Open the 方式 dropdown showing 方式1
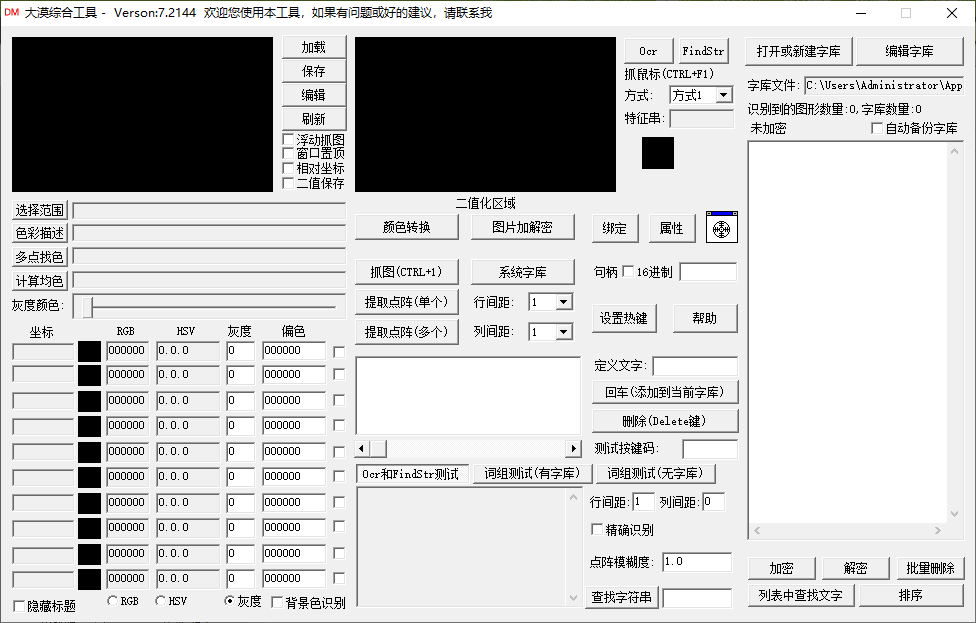Viewport: 976px width, 623px height. click(x=723, y=95)
